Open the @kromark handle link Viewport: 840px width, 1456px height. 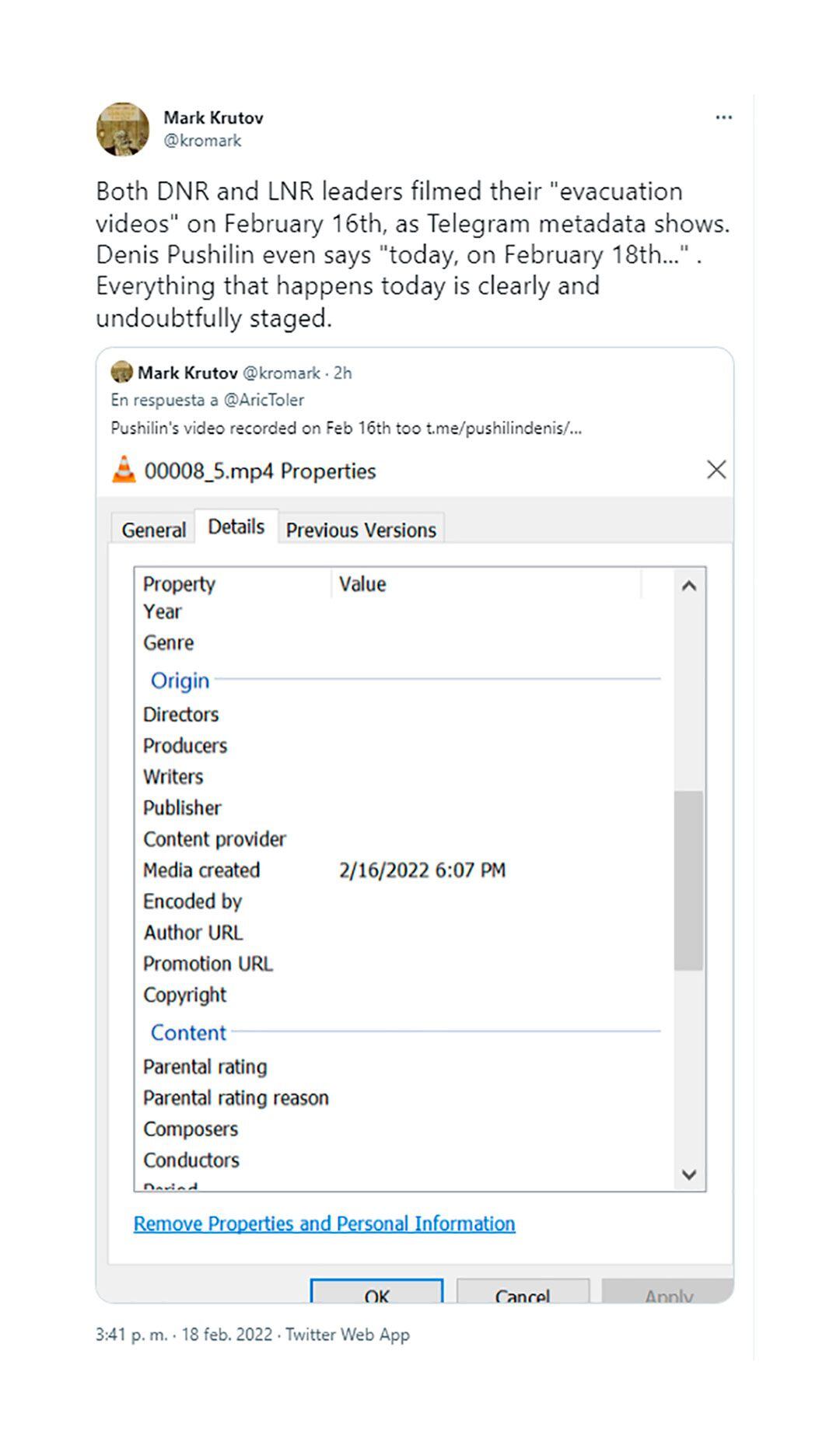pyautogui.click(x=202, y=141)
